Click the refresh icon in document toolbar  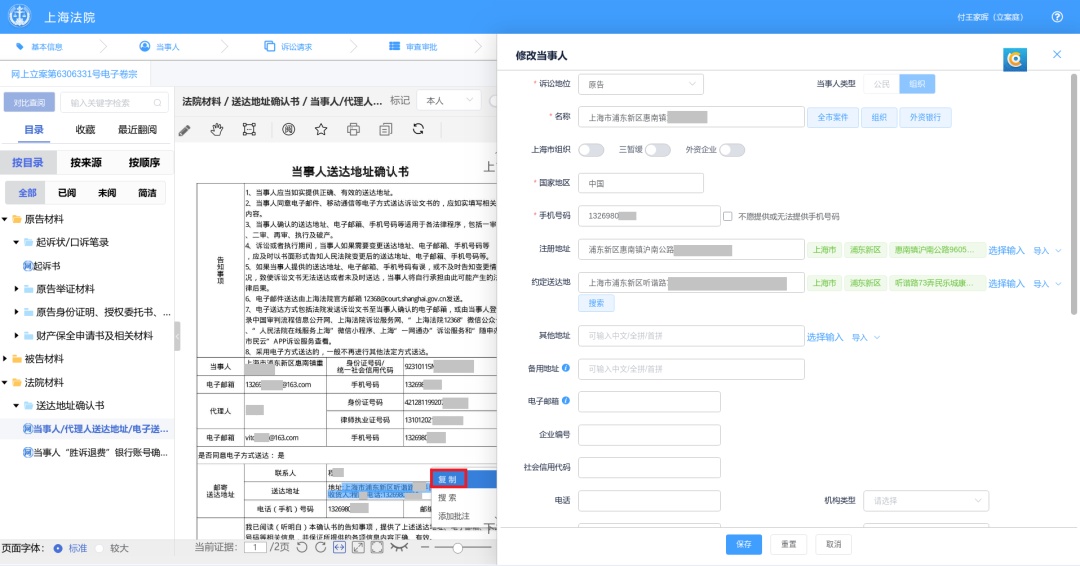418,130
